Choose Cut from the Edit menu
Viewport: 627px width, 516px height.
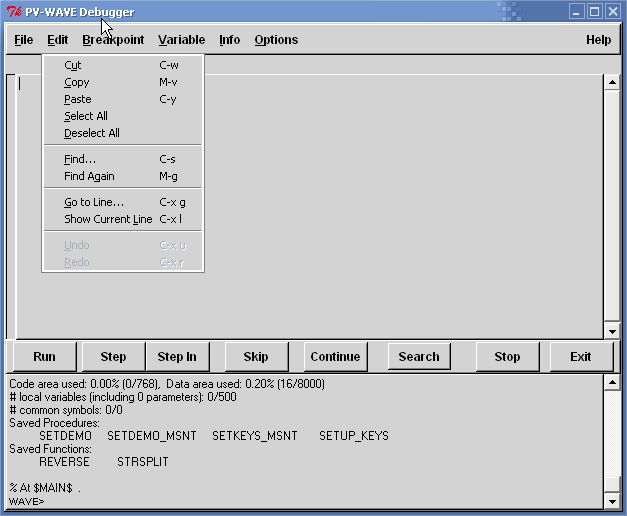pos(123,65)
